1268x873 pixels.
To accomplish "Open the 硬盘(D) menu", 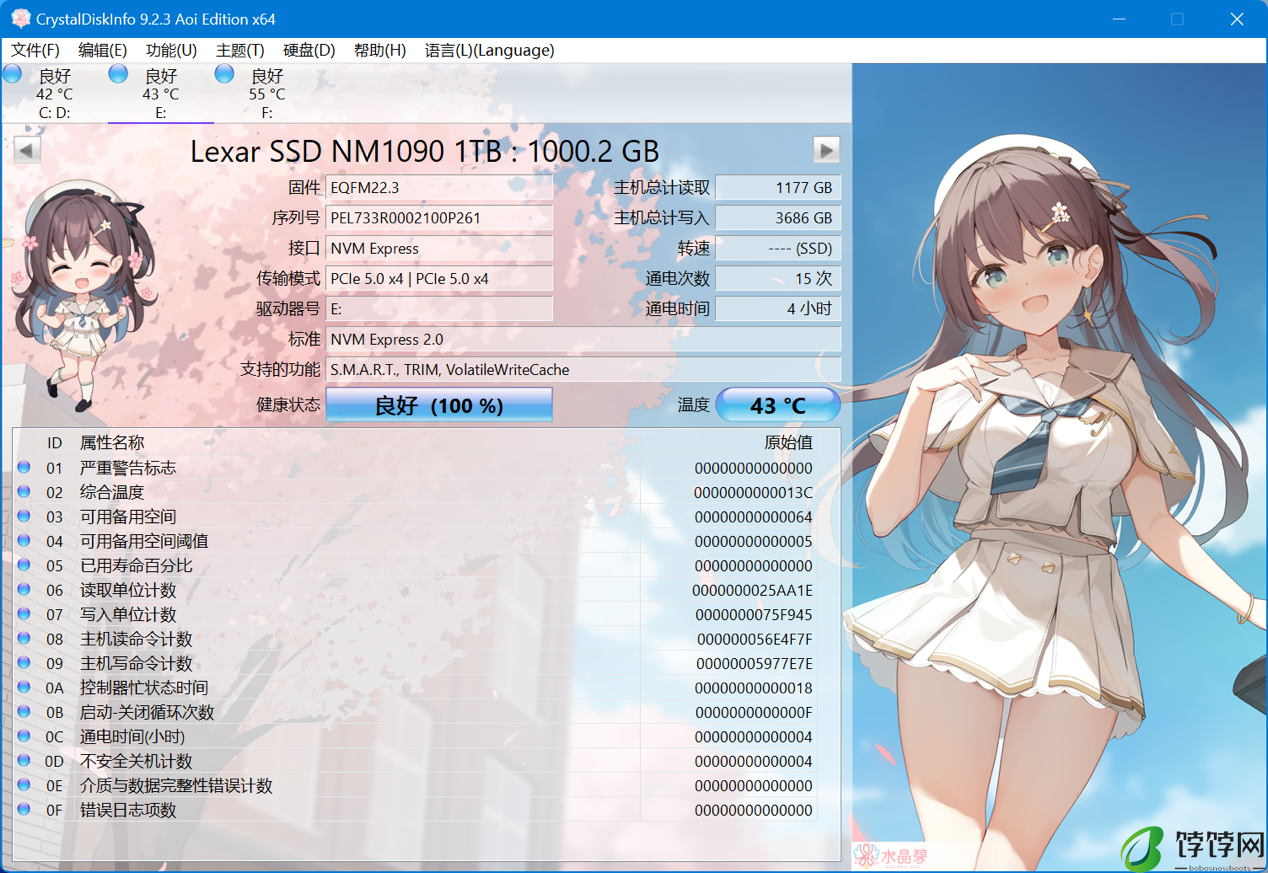I will coord(309,50).
